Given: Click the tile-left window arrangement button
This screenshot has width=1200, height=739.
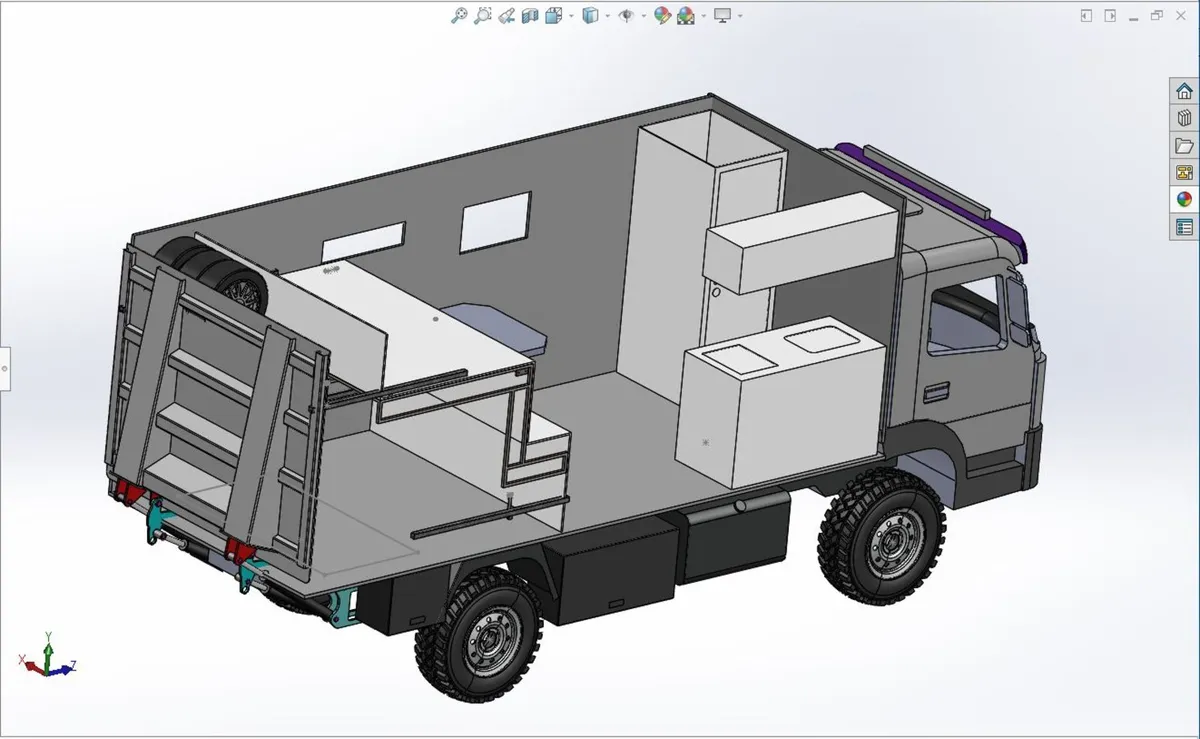Looking at the screenshot, I should click(x=1087, y=15).
